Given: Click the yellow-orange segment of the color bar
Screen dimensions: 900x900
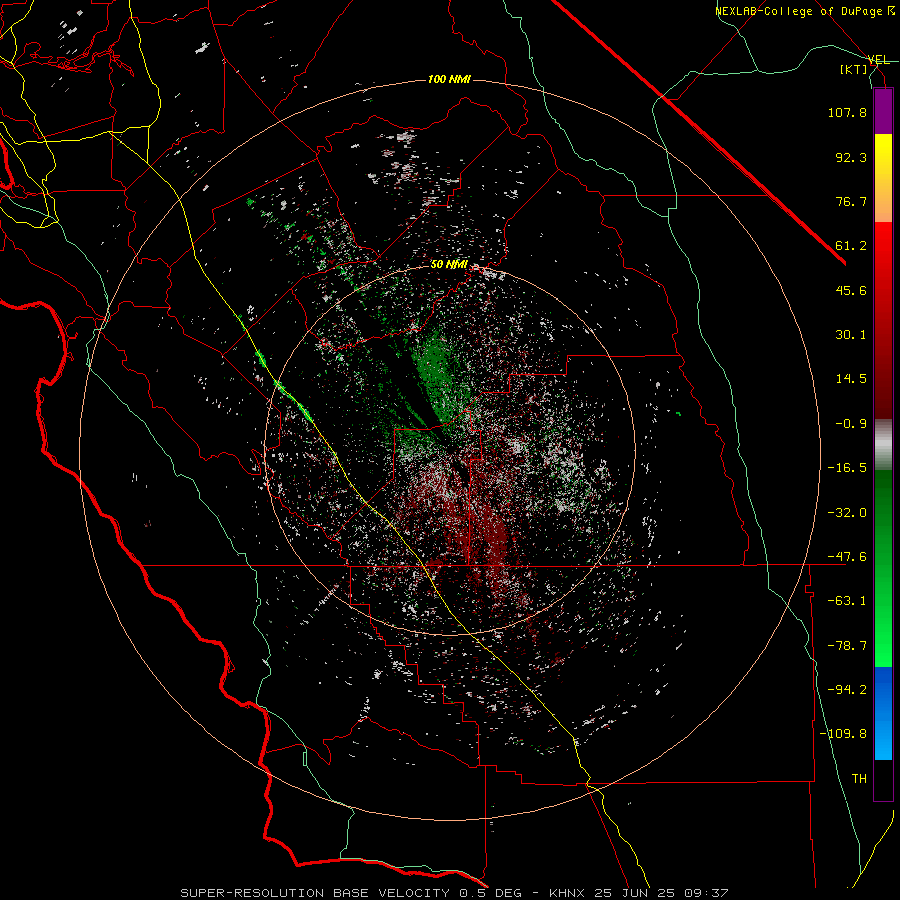Looking at the screenshot, I should pyautogui.click(x=883, y=178).
